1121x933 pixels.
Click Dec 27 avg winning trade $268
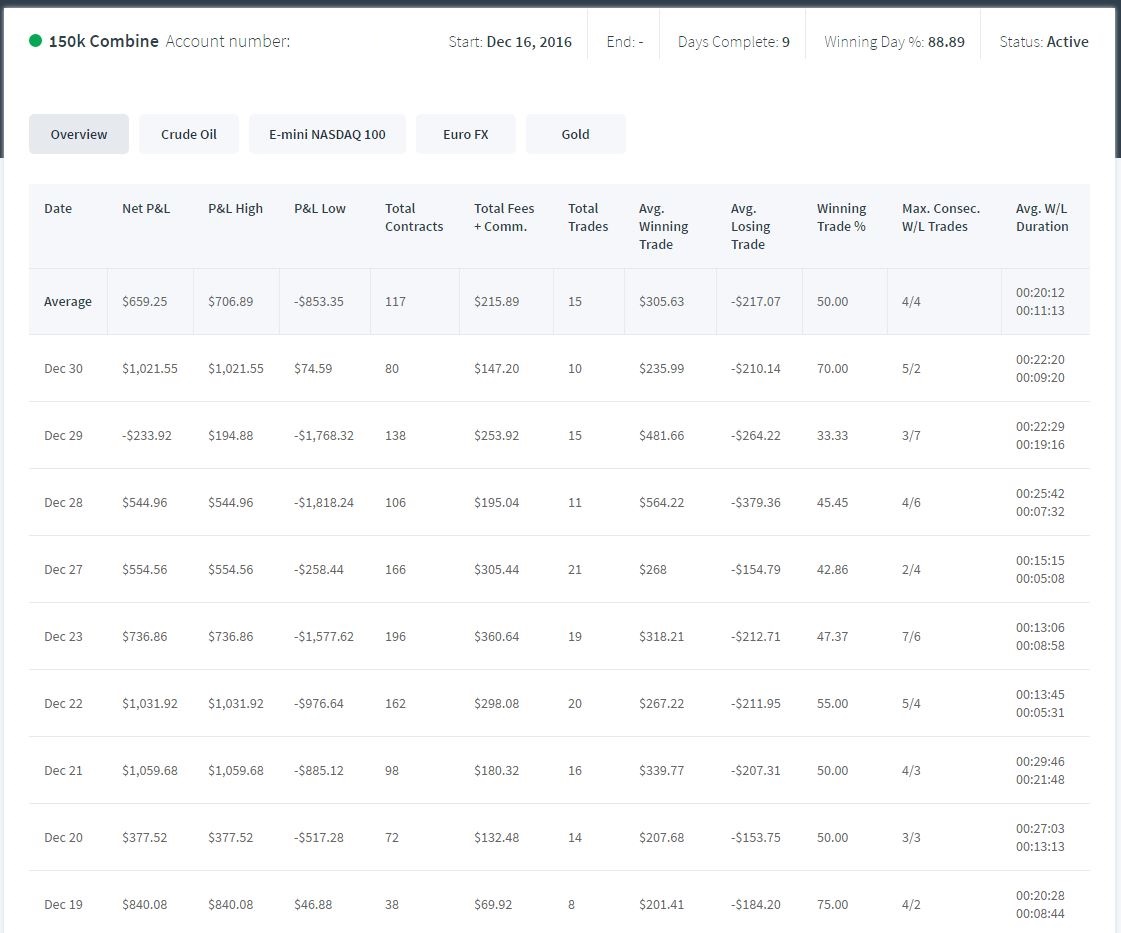pyautogui.click(x=653, y=570)
